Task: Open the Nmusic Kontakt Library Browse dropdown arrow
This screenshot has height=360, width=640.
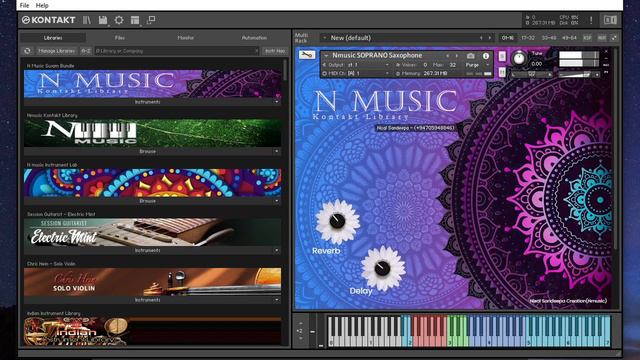Action: [x=276, y=151]
